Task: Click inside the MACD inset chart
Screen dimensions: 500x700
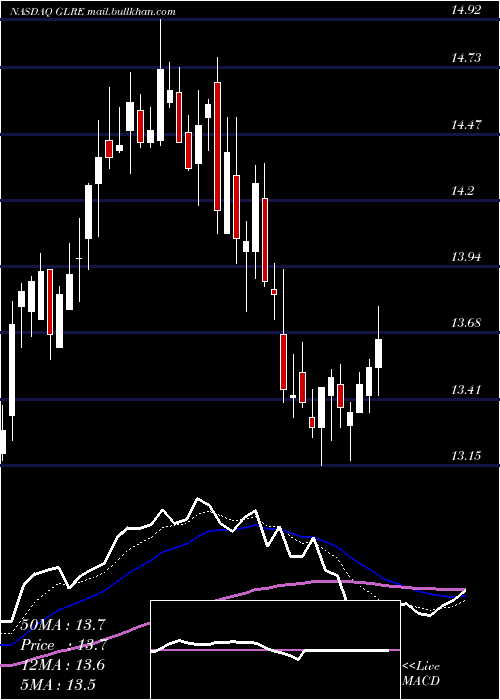Action: click(x=275, y=650)
